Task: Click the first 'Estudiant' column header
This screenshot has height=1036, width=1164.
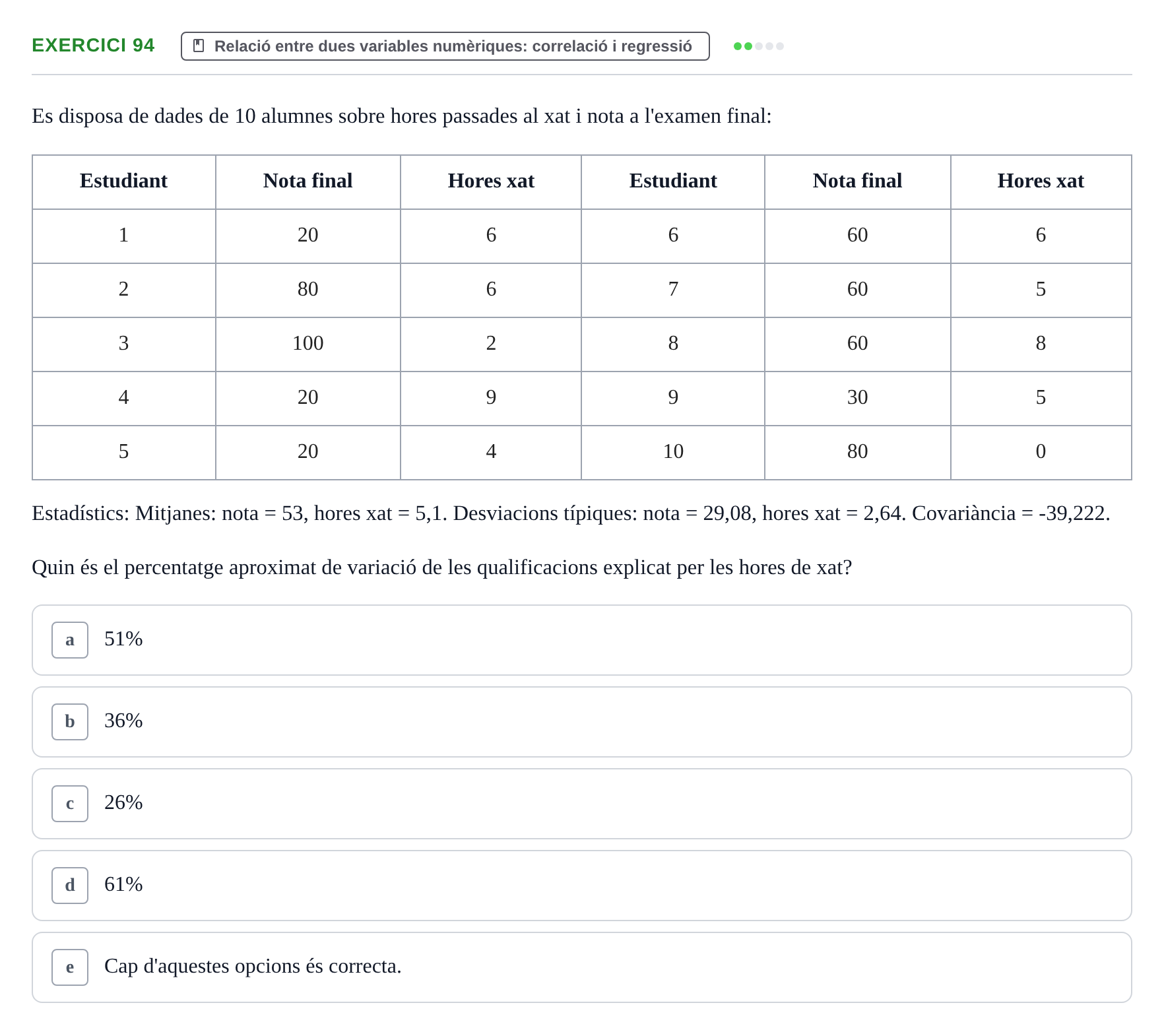Action: click(x=124, y=181)
